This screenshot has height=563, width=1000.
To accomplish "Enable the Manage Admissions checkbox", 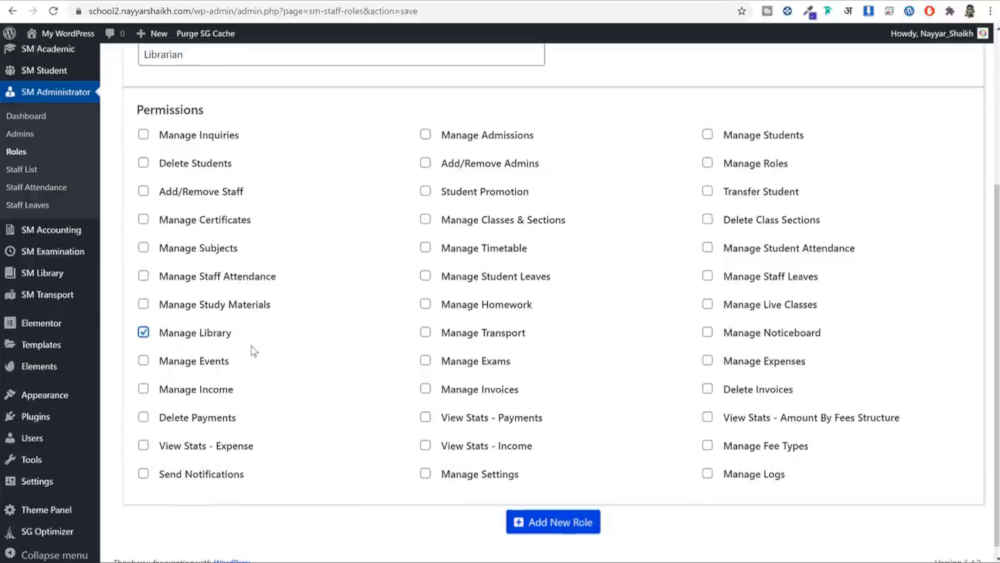I will 425,134.
